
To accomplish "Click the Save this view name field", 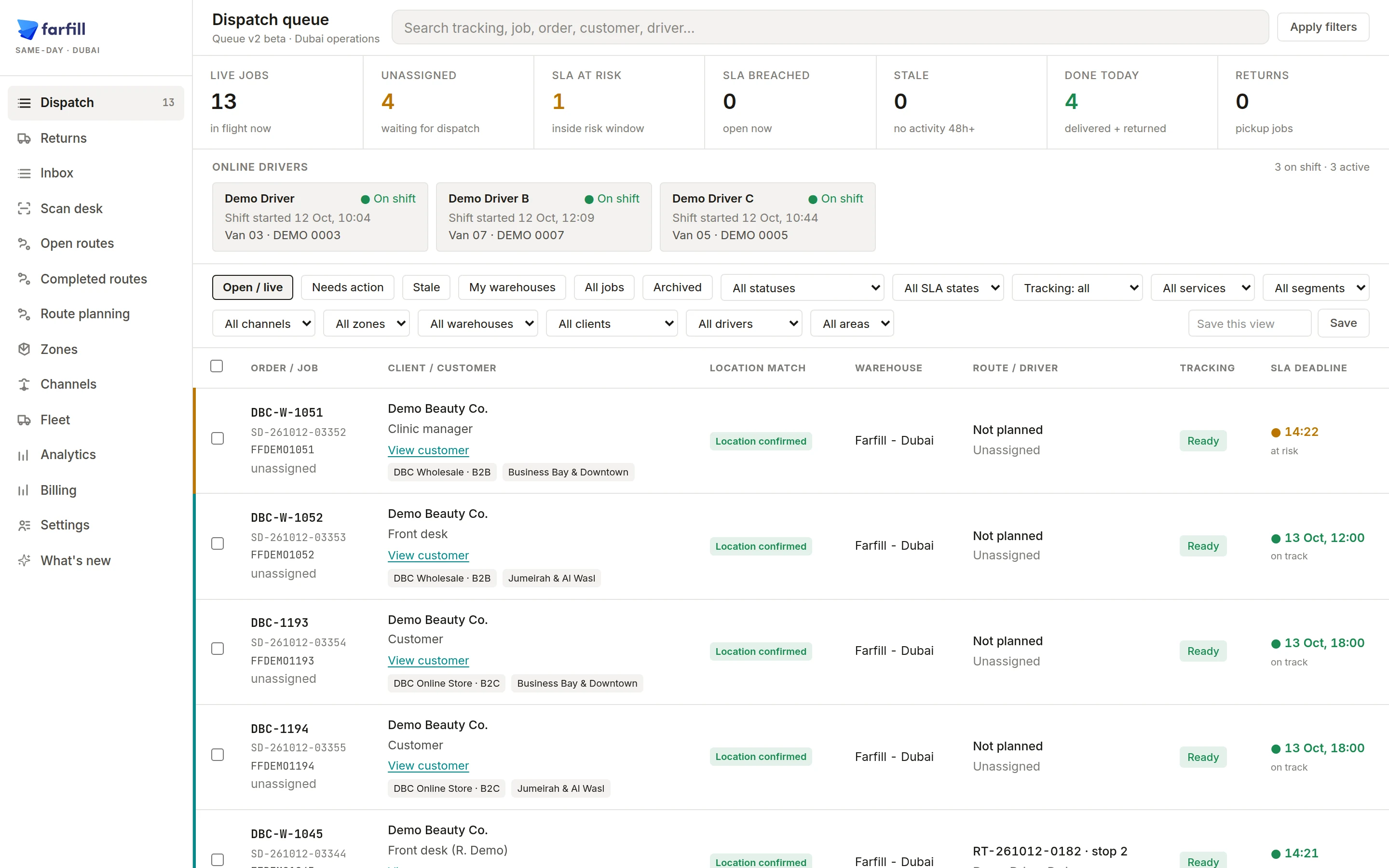I will tap(1250, 323).
